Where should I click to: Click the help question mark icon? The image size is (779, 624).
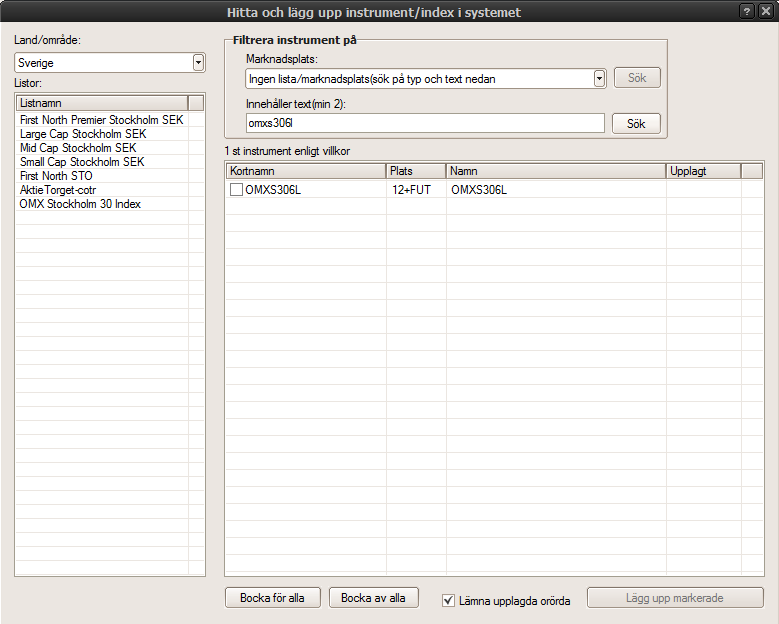click(747, 12)
